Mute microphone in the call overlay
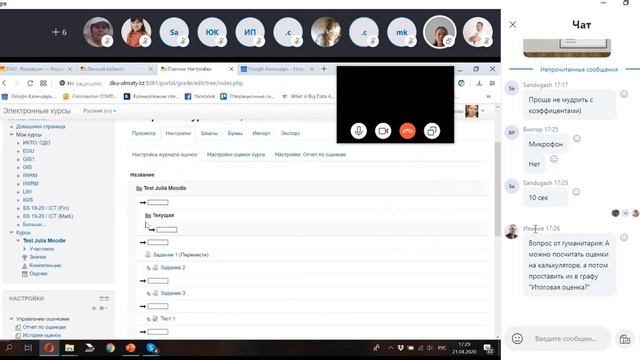This screenshot has height=360, width=640. click(358, 131)
